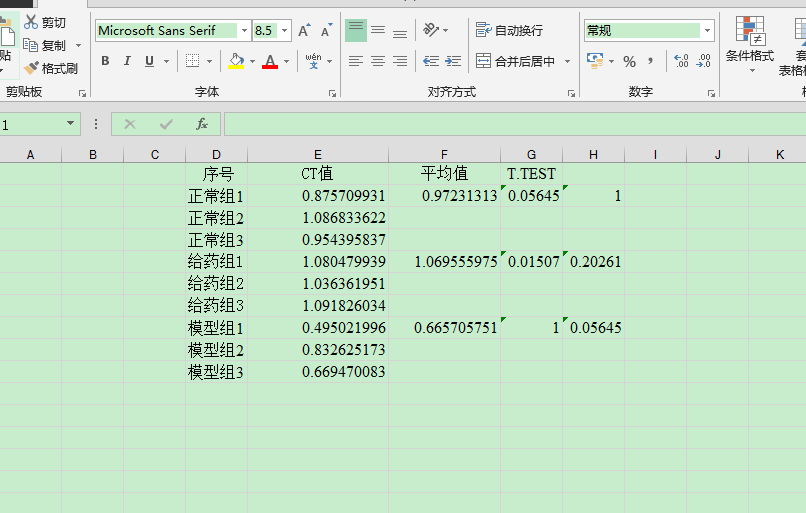Open clipboard group dialog launcher
Viewport: 806px width, 513px height.
point(82,94)
